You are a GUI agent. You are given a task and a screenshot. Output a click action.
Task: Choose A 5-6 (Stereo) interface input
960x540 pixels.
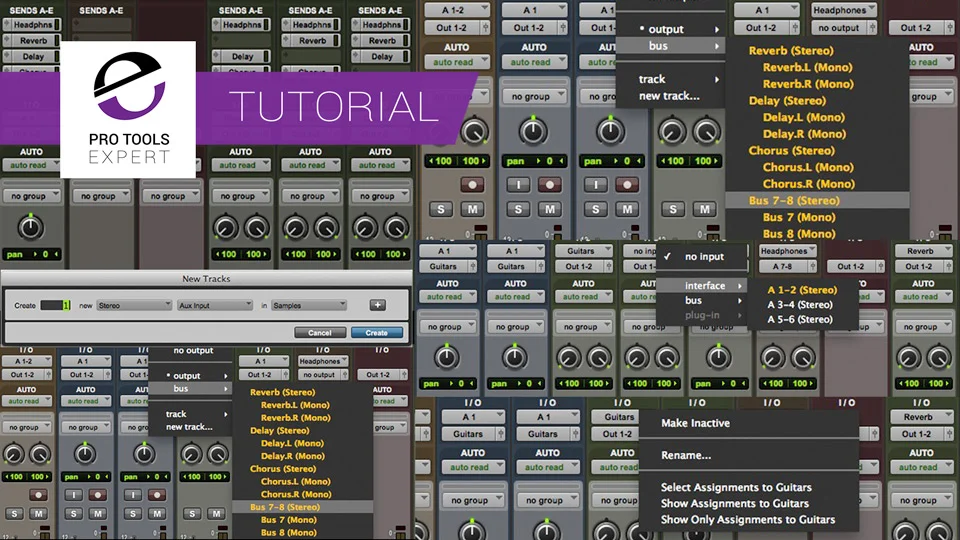tap(800, 320)
